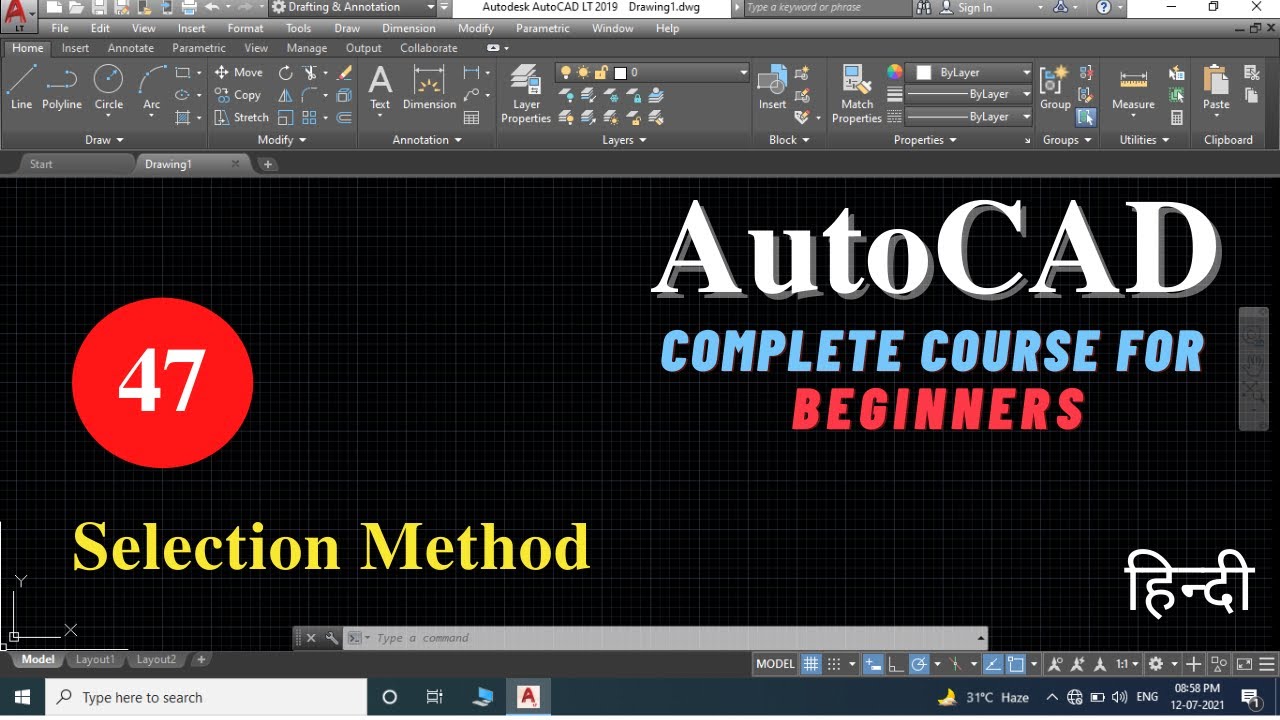
Task: Click the Windows taskbar search box
Action: pos(205,697)
